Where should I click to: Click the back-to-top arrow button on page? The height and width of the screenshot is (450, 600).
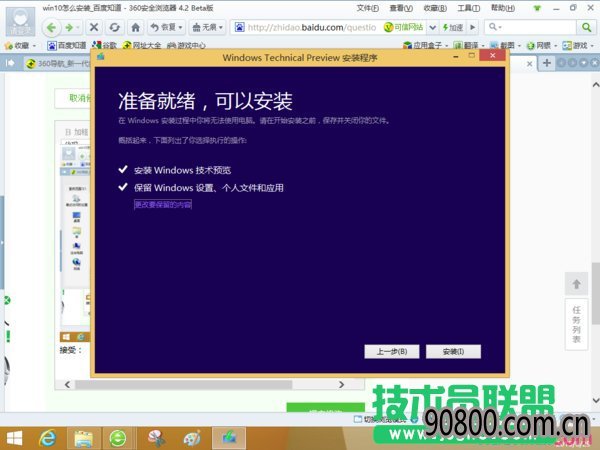[x=576, y=284]
